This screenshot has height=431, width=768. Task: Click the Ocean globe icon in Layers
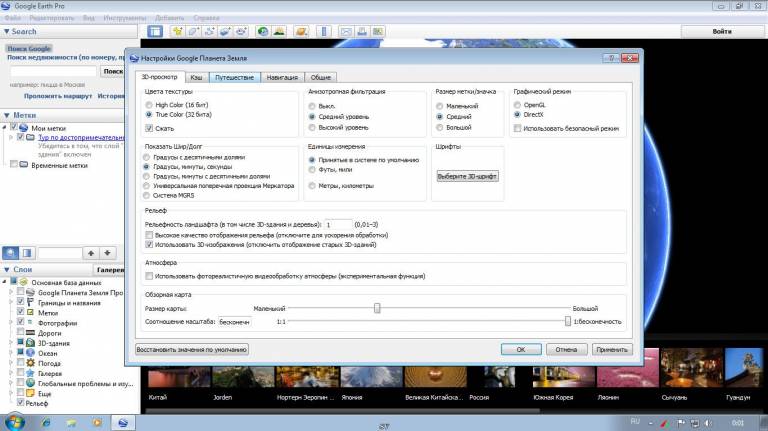pyautogui.click(x=30, y=353)
